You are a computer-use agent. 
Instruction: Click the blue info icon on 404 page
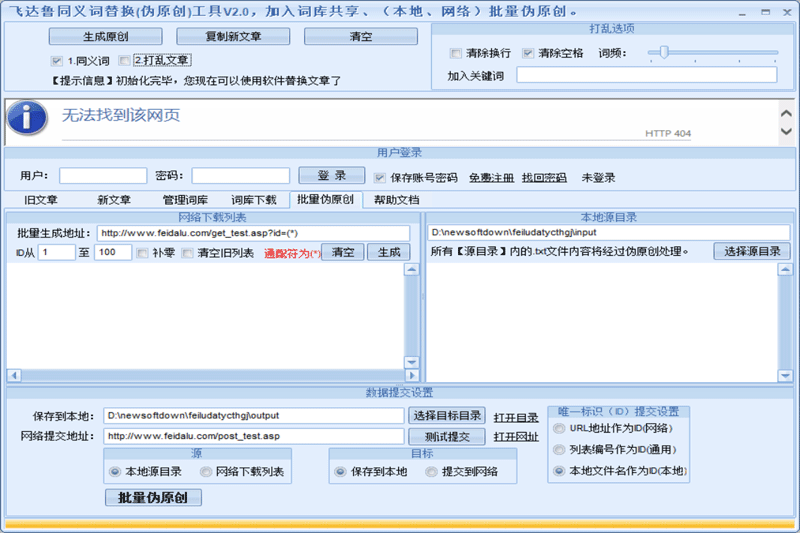coord(27,118)
